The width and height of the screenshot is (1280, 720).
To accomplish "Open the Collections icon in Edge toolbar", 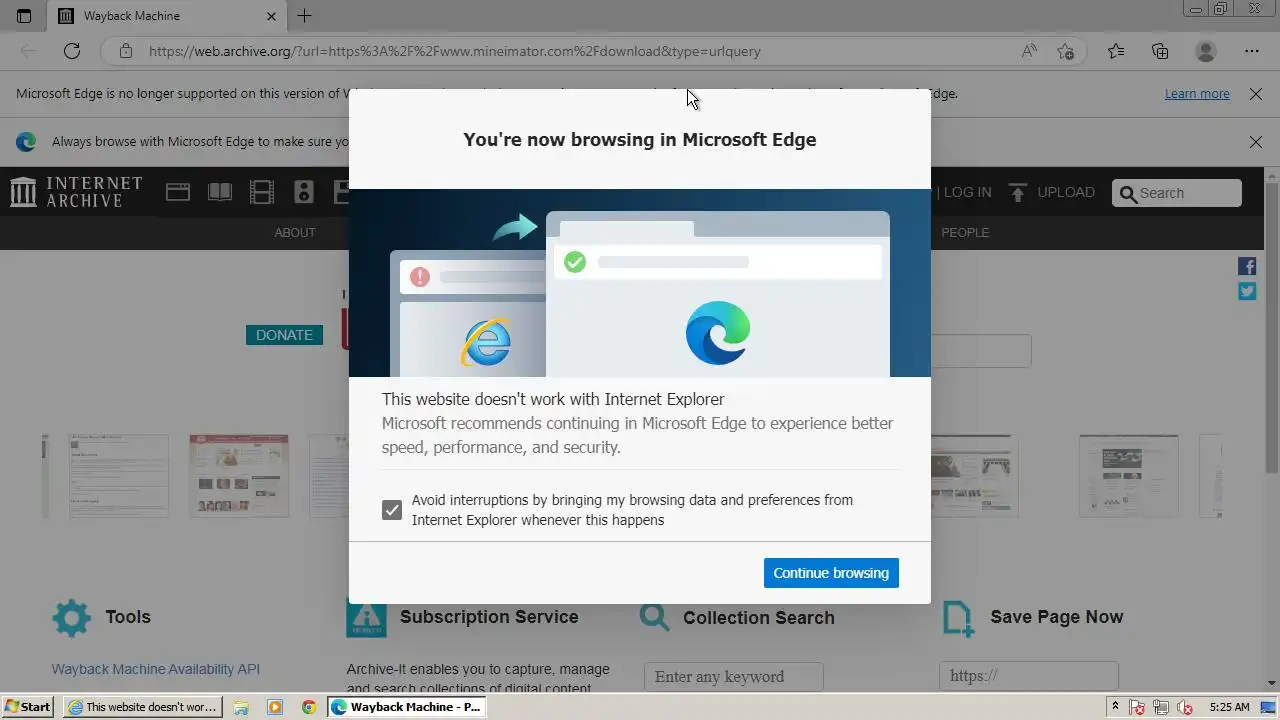I will (x=1160, y=51).
